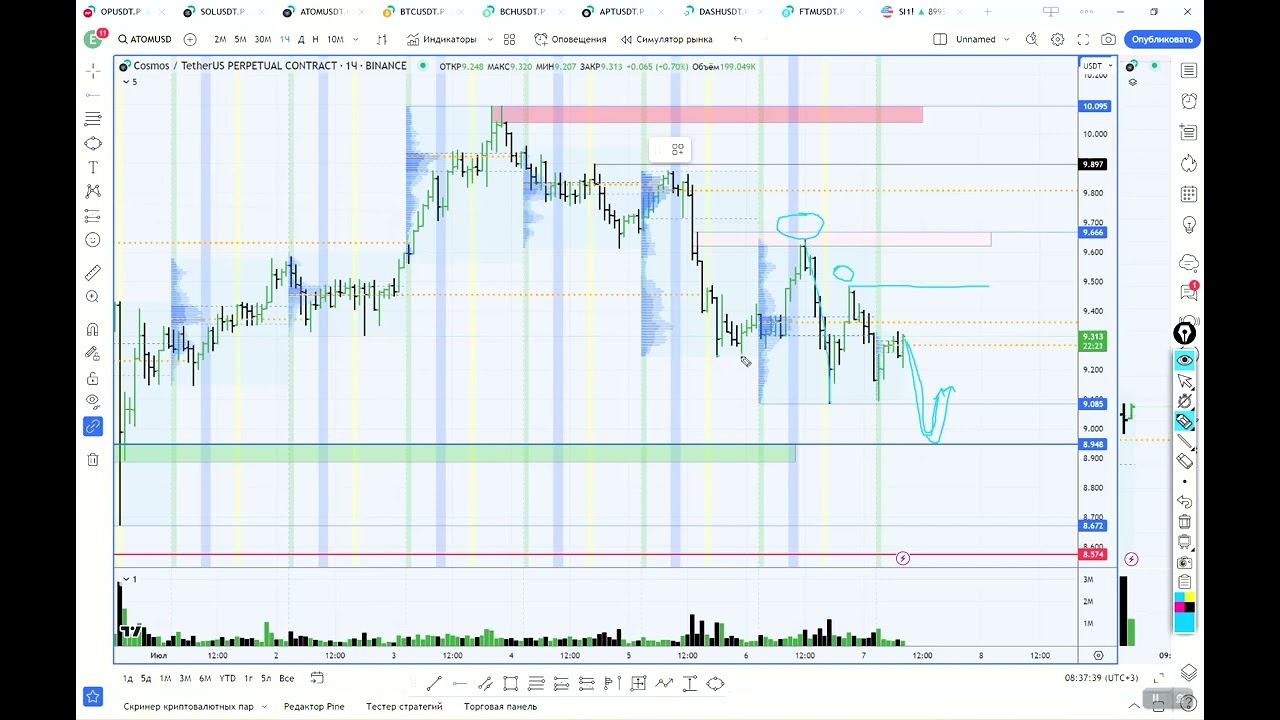
Task: Remove drawings with the trash icon
Action: click(93, 460)
